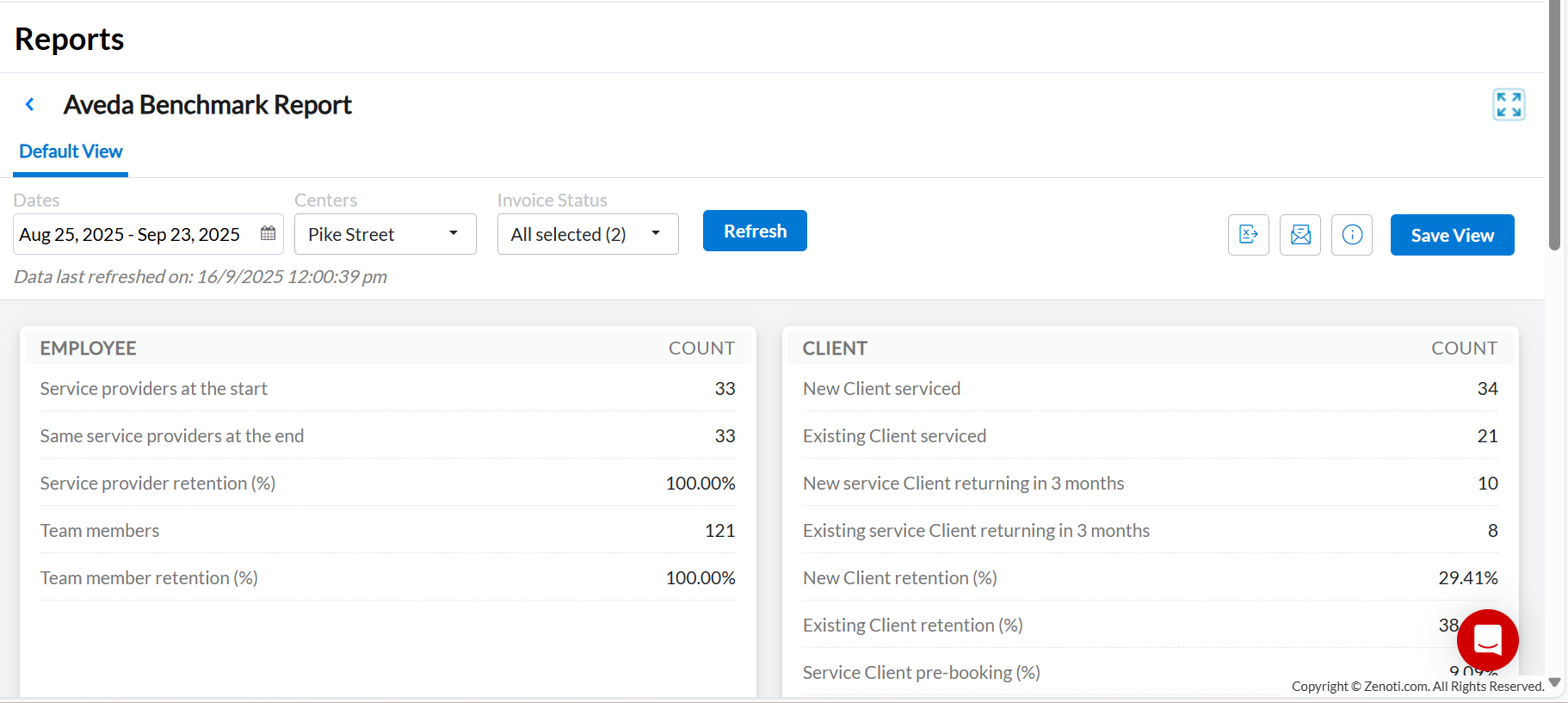
Task: Click the email report envelope icon
Action: point(1299,235)
